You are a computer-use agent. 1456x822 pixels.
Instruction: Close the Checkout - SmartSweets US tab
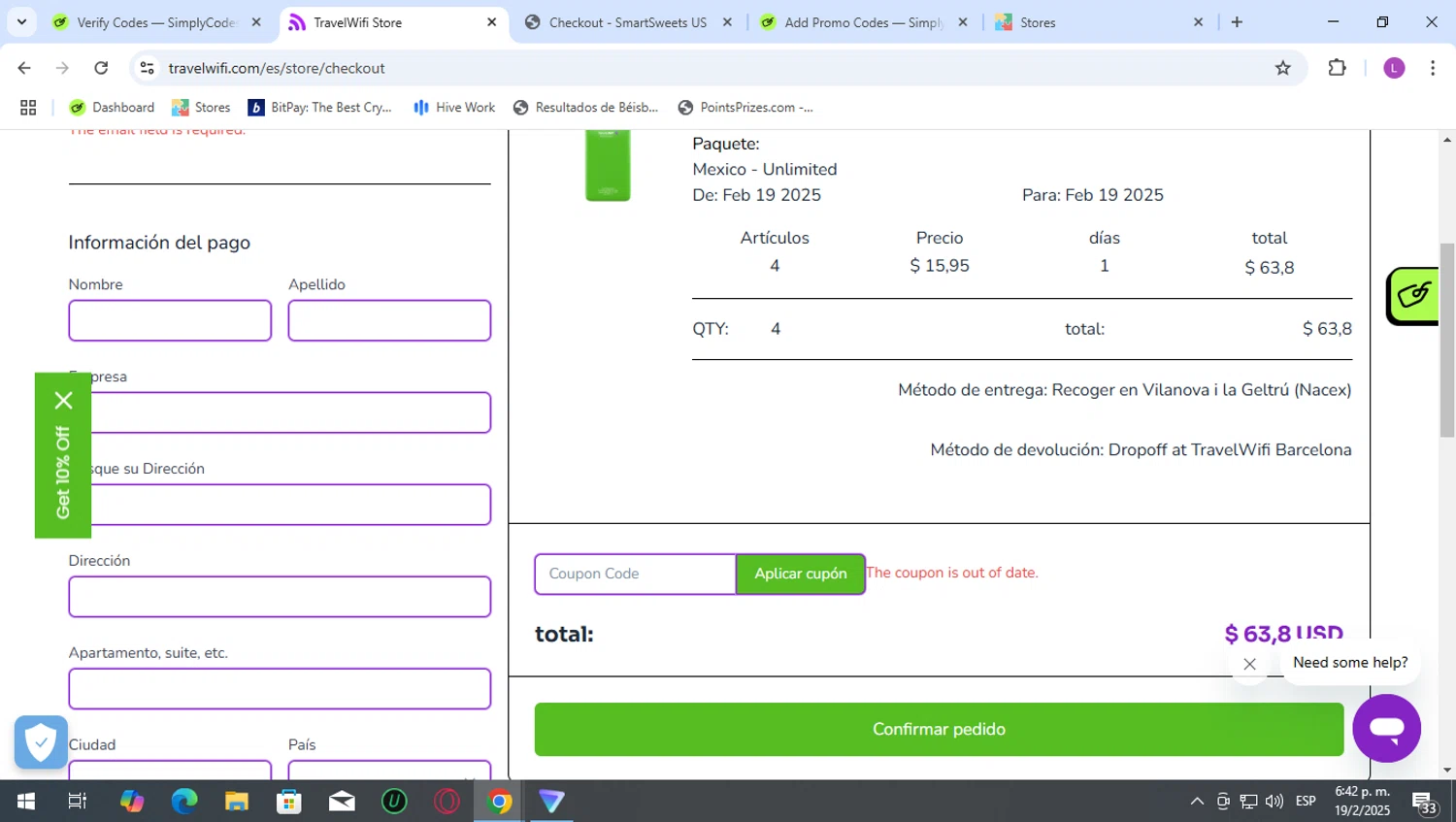click(x=727, y=22)
